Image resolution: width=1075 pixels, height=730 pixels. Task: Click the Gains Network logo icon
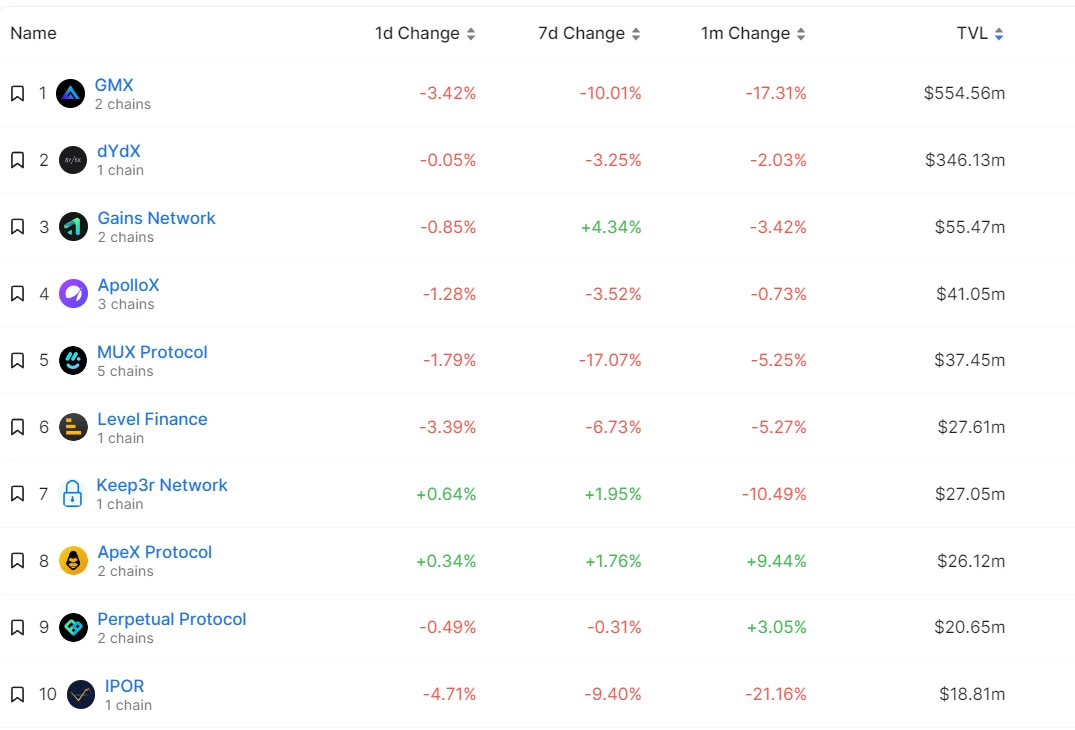[73, 227]
